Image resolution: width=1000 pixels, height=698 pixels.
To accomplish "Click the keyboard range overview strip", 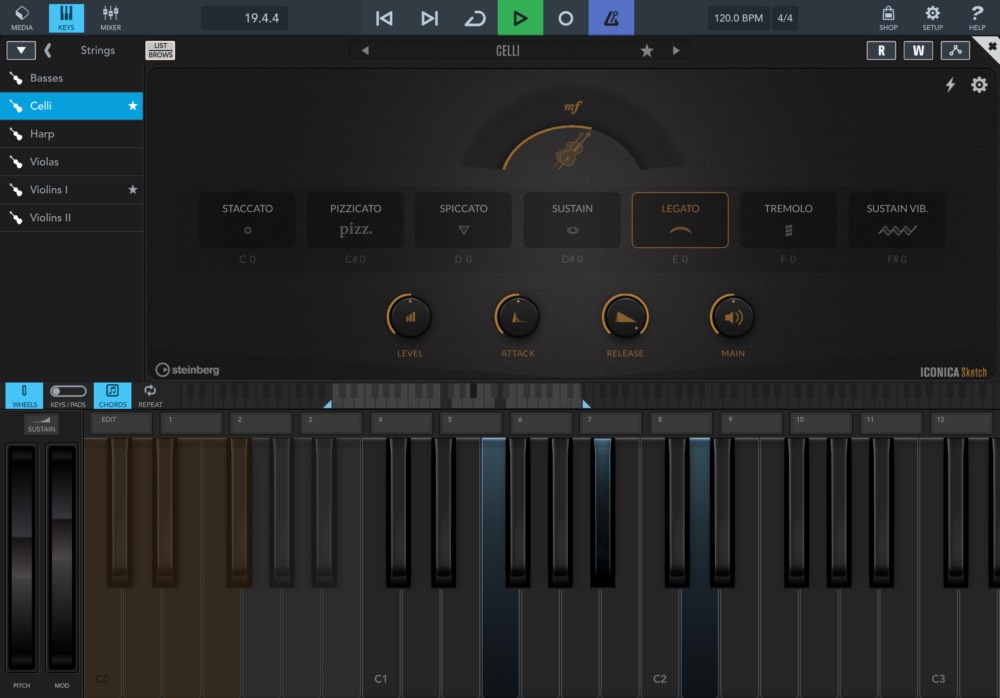I will [x=589, y=396].
